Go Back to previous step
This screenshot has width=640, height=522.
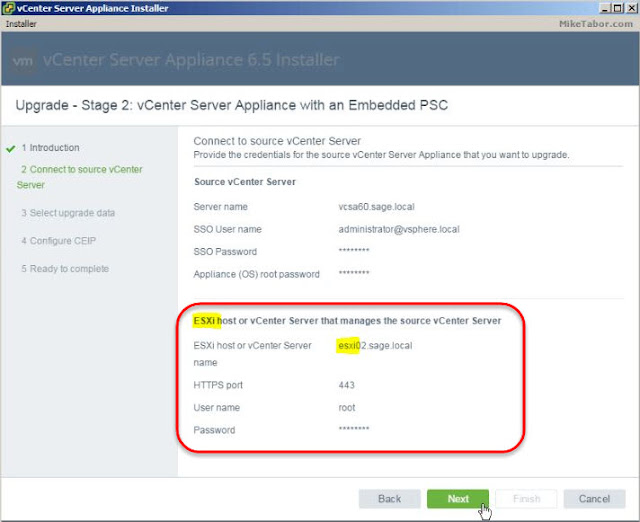(x=389, y=499)
